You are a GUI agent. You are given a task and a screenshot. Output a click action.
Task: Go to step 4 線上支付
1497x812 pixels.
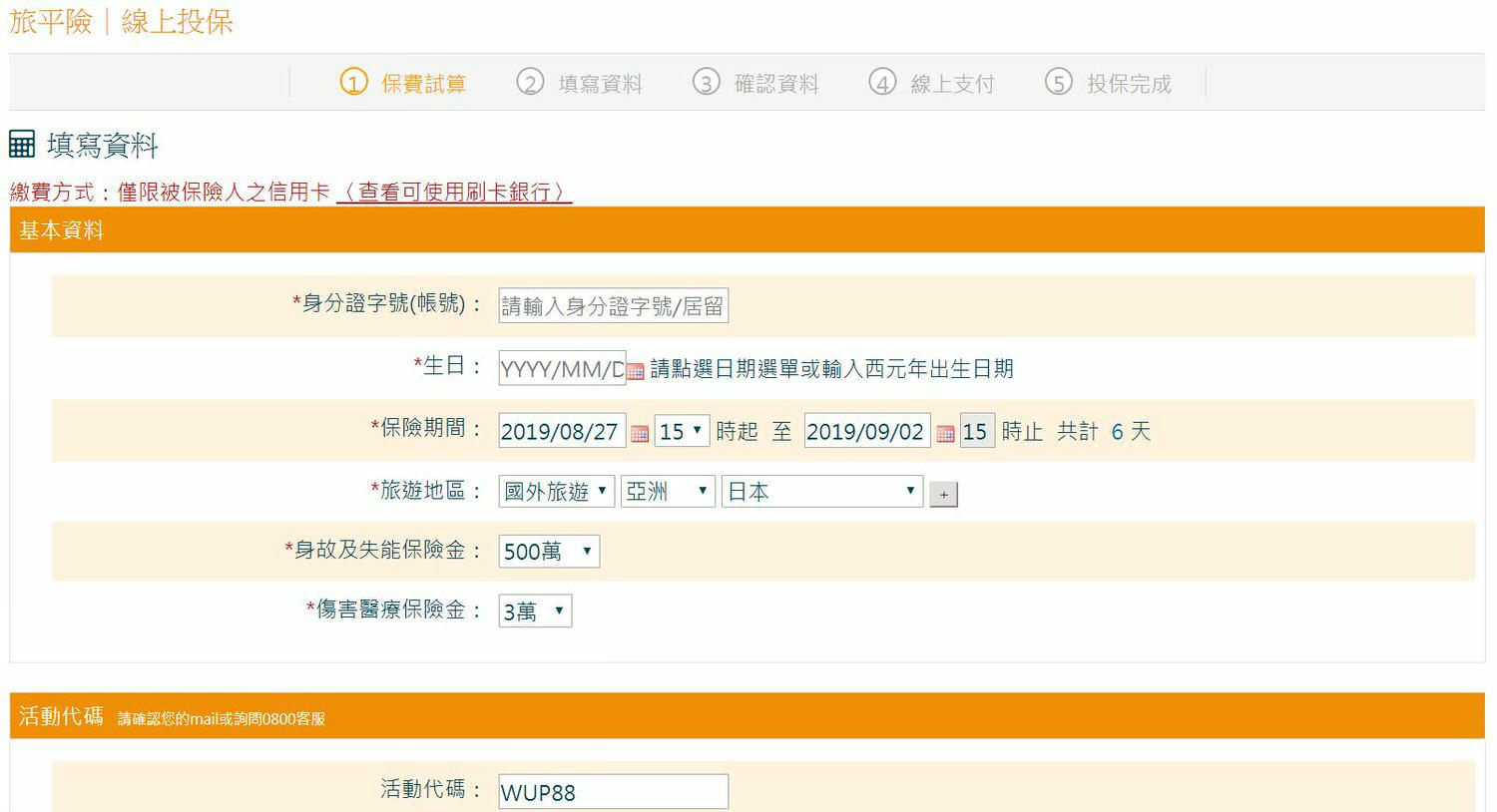coord(931,83)
